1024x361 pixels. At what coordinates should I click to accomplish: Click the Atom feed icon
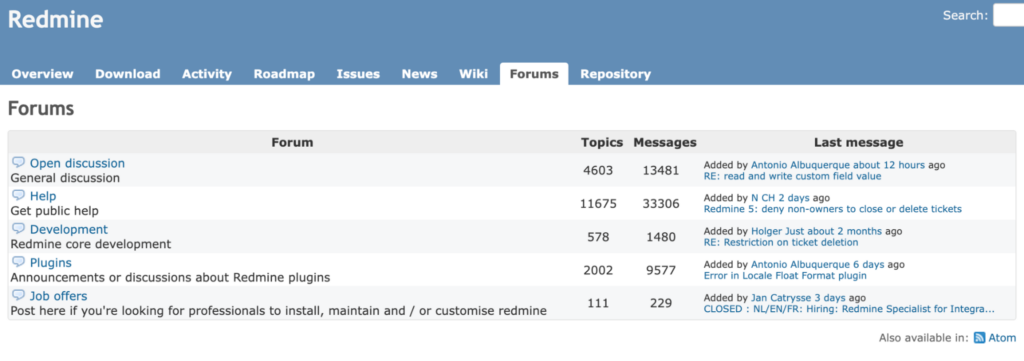pyautogui.click(x=980, y=337)
